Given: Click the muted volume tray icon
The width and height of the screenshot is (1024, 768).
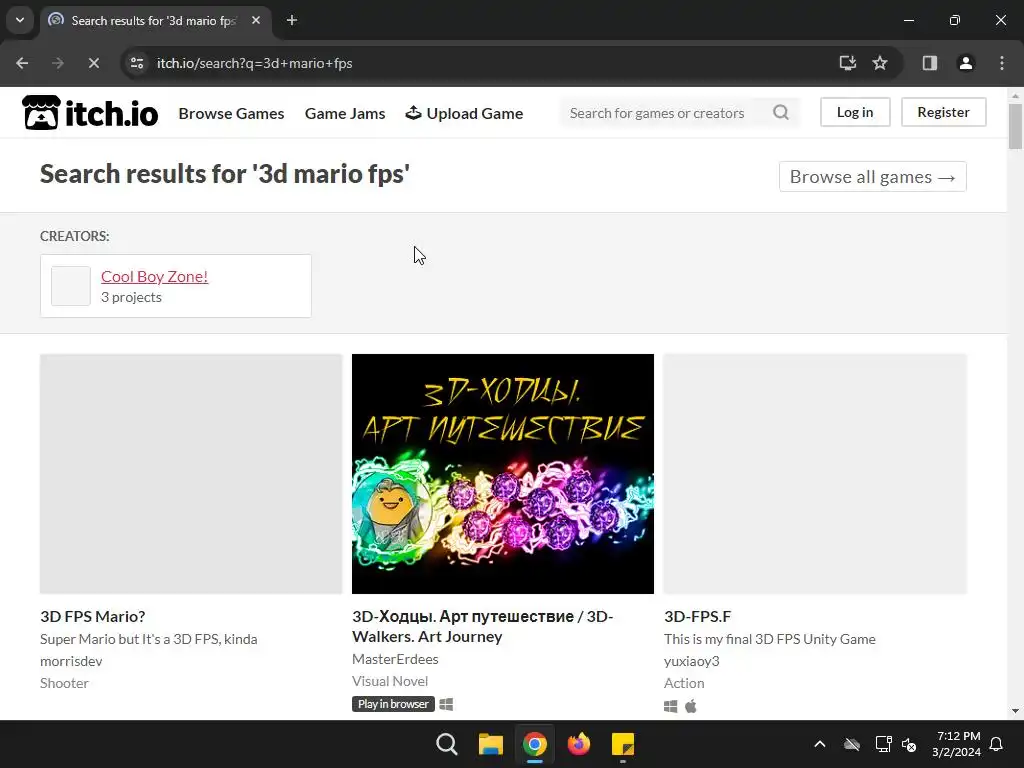Looking at the screenshot, I should (909, 744).
